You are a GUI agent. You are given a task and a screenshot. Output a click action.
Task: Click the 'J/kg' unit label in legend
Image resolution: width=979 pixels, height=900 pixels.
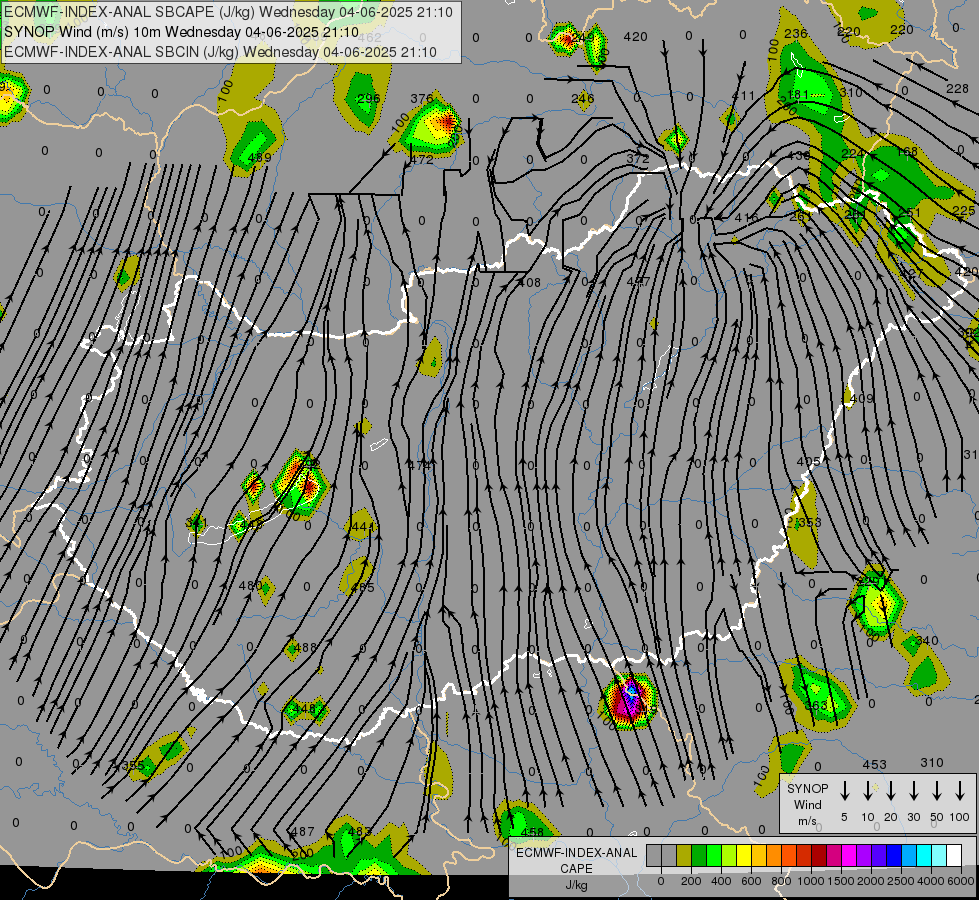click(x=576, y=885)
